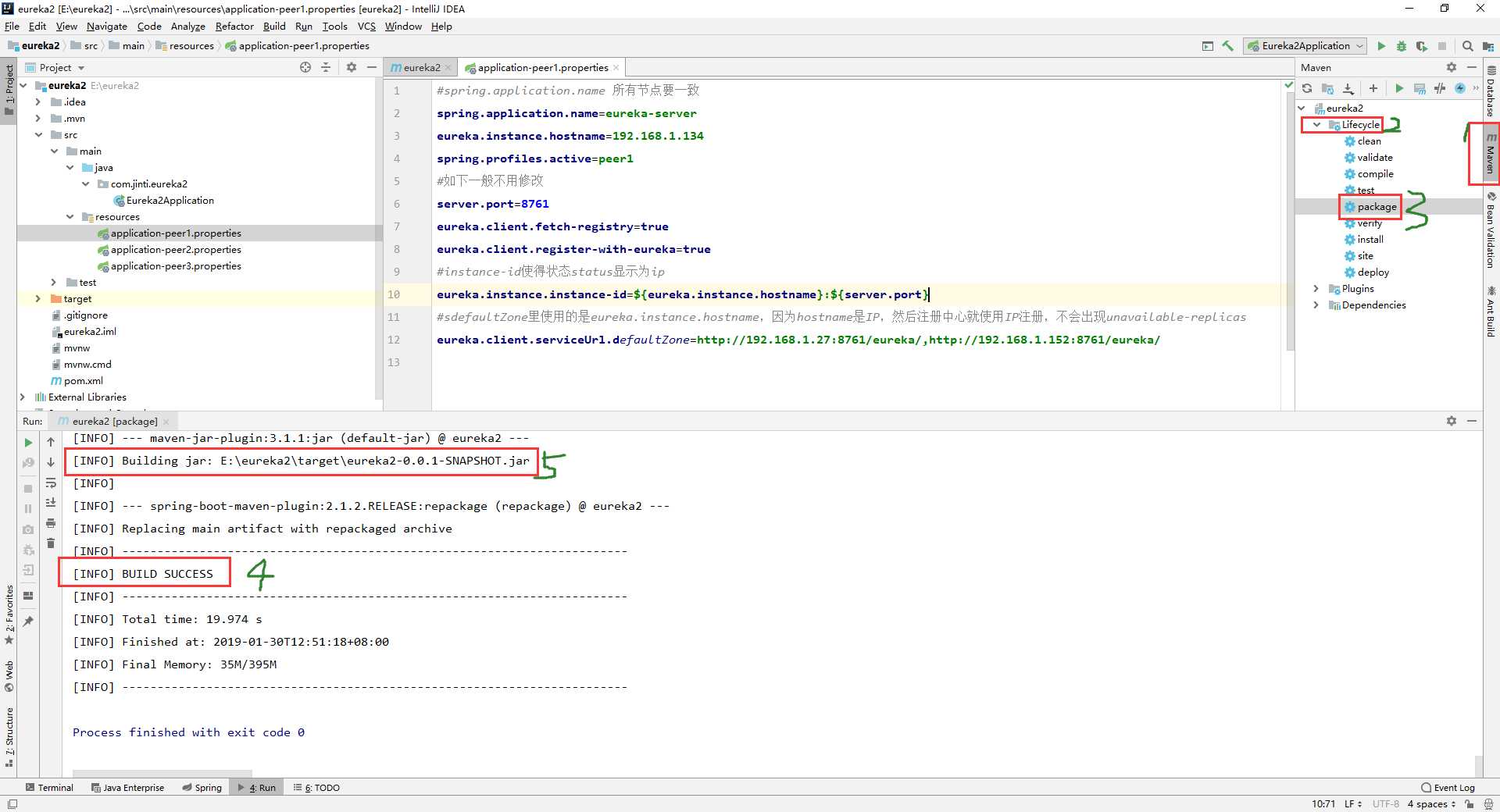Collapse the Lifecycle node in Maven
Screen dimensions: 1500x812
[1317, 125]
